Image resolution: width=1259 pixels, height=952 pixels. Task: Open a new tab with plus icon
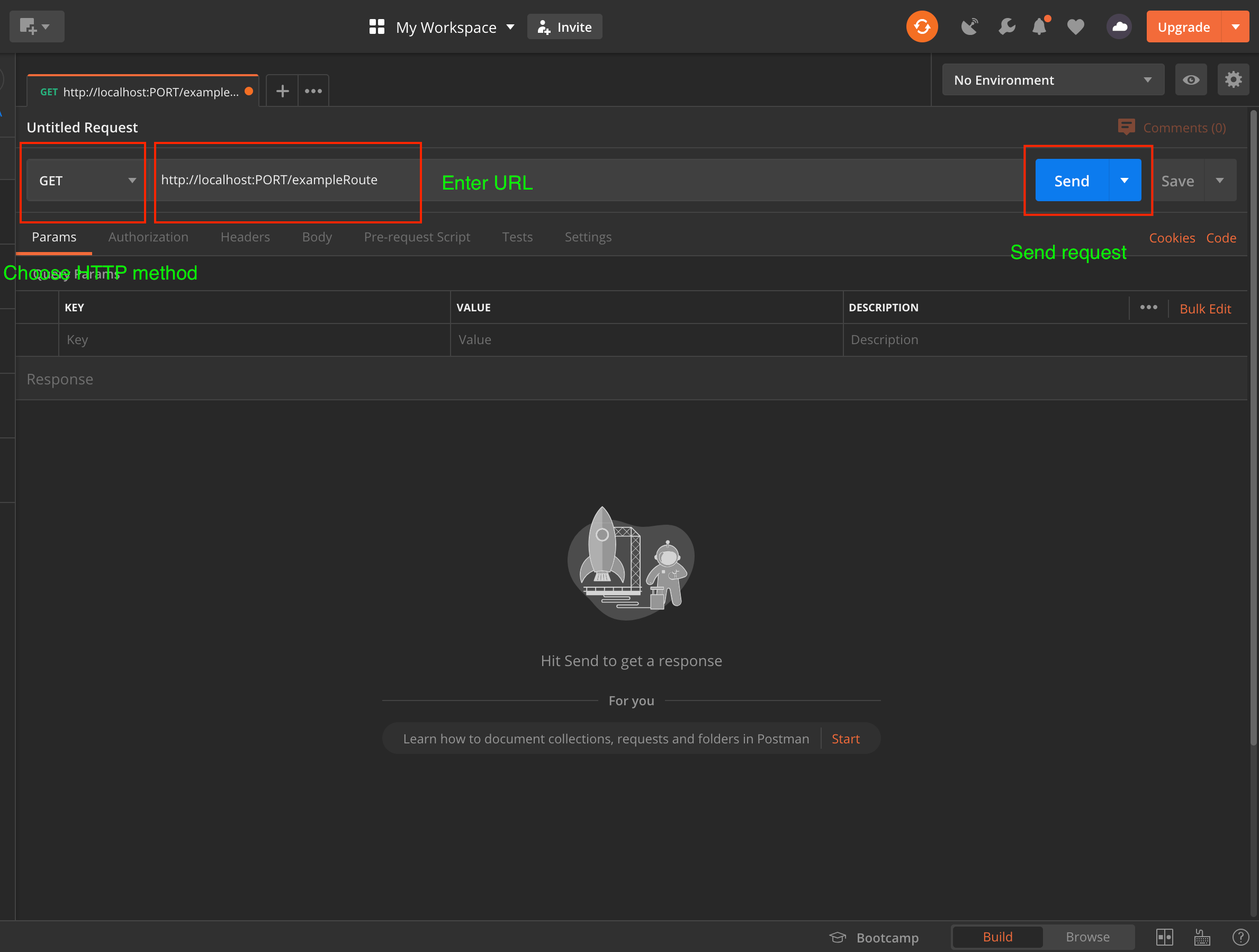[282, 91]
